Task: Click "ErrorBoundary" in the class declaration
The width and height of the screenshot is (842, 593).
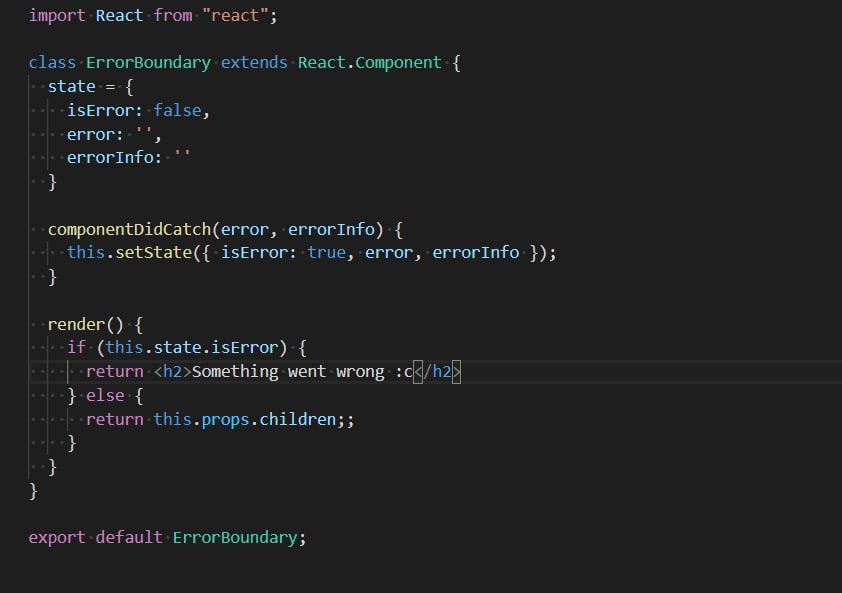Action: pyautogui.click(x=148, y=63)
